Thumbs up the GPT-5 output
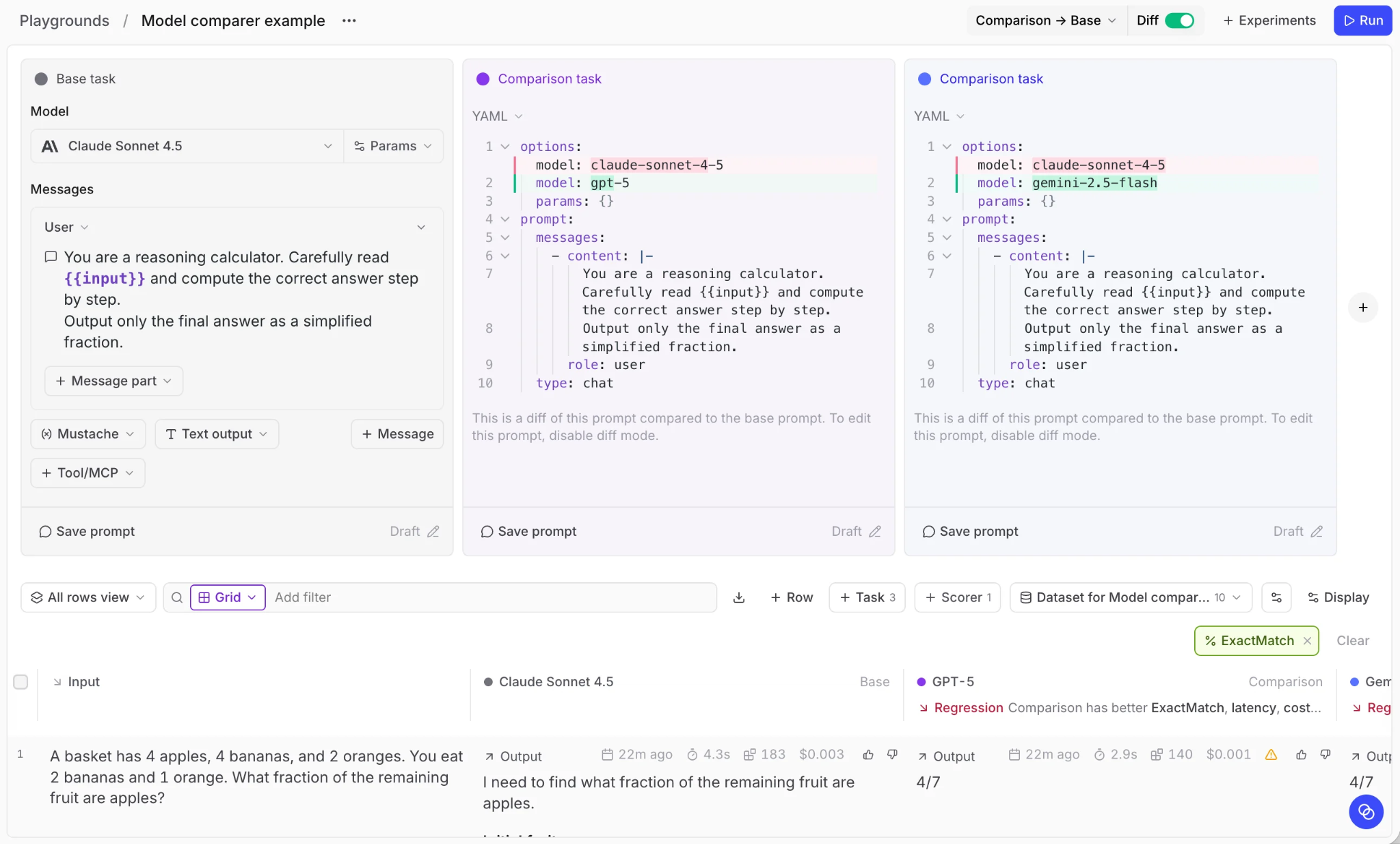The height and width of the screenshot is (844, 1400). [x=1302, y=754]
